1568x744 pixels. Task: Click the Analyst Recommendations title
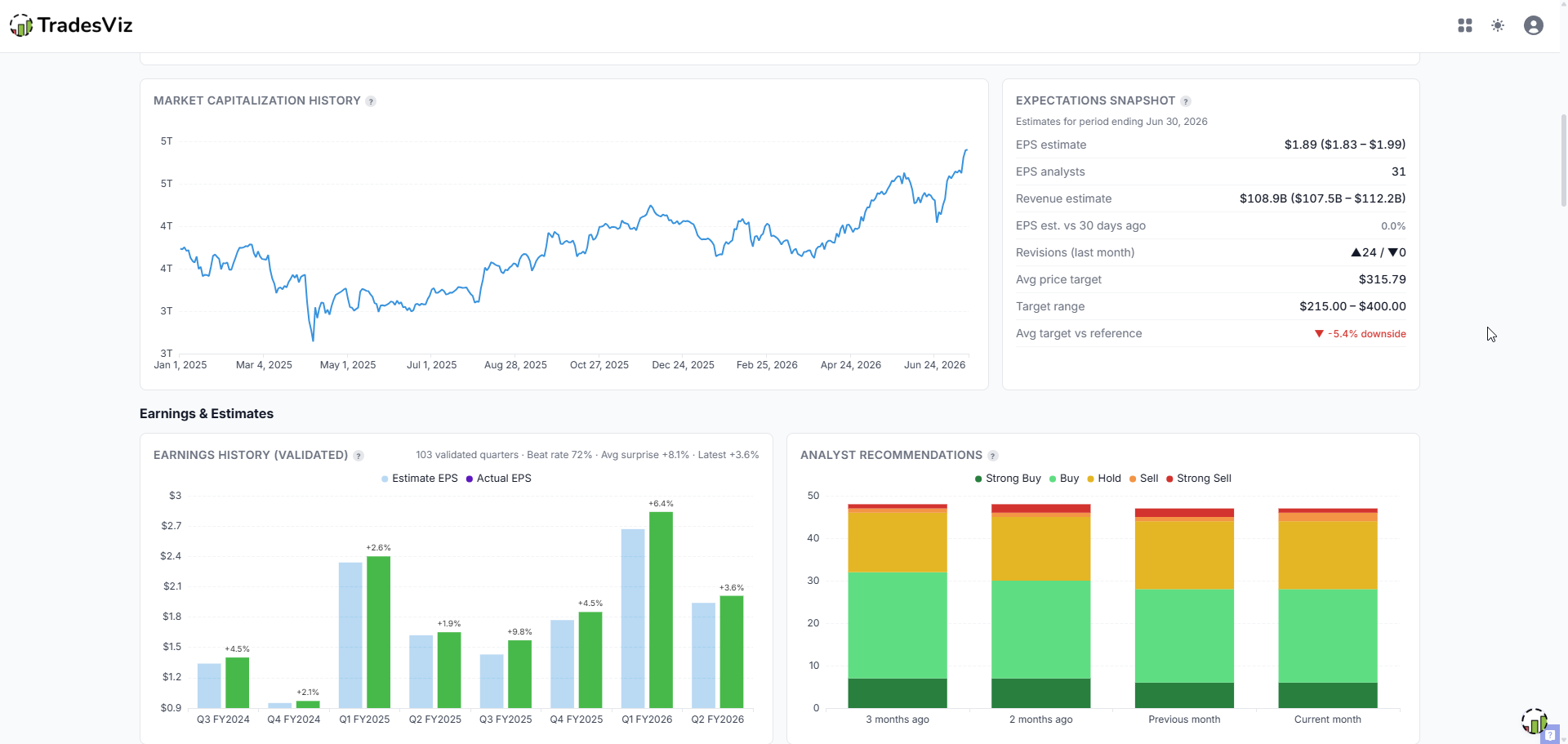pyautogui.click(x=891, y=455)
